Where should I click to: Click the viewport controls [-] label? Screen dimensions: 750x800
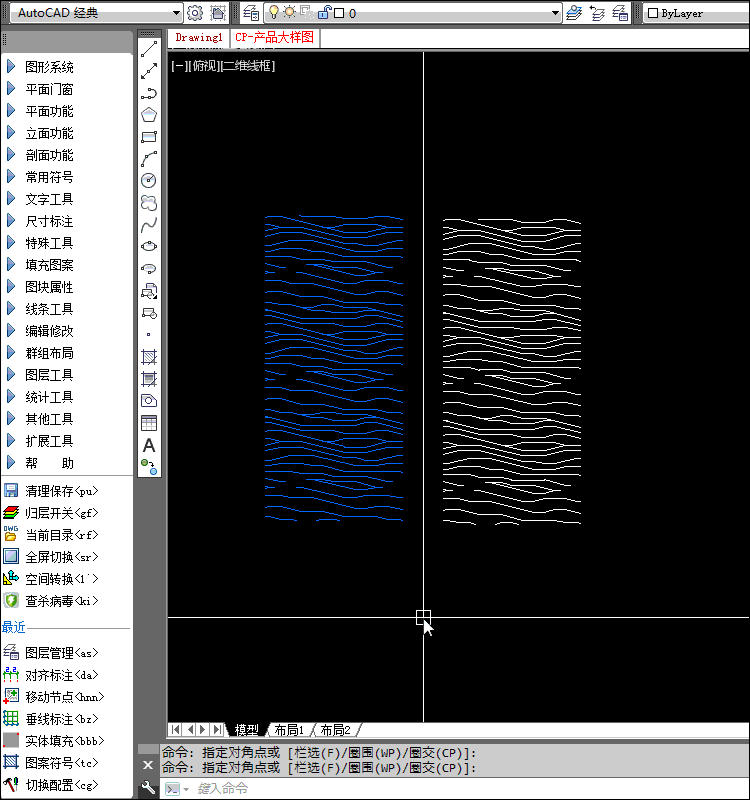pyautogui.click(x=179, y=66)
